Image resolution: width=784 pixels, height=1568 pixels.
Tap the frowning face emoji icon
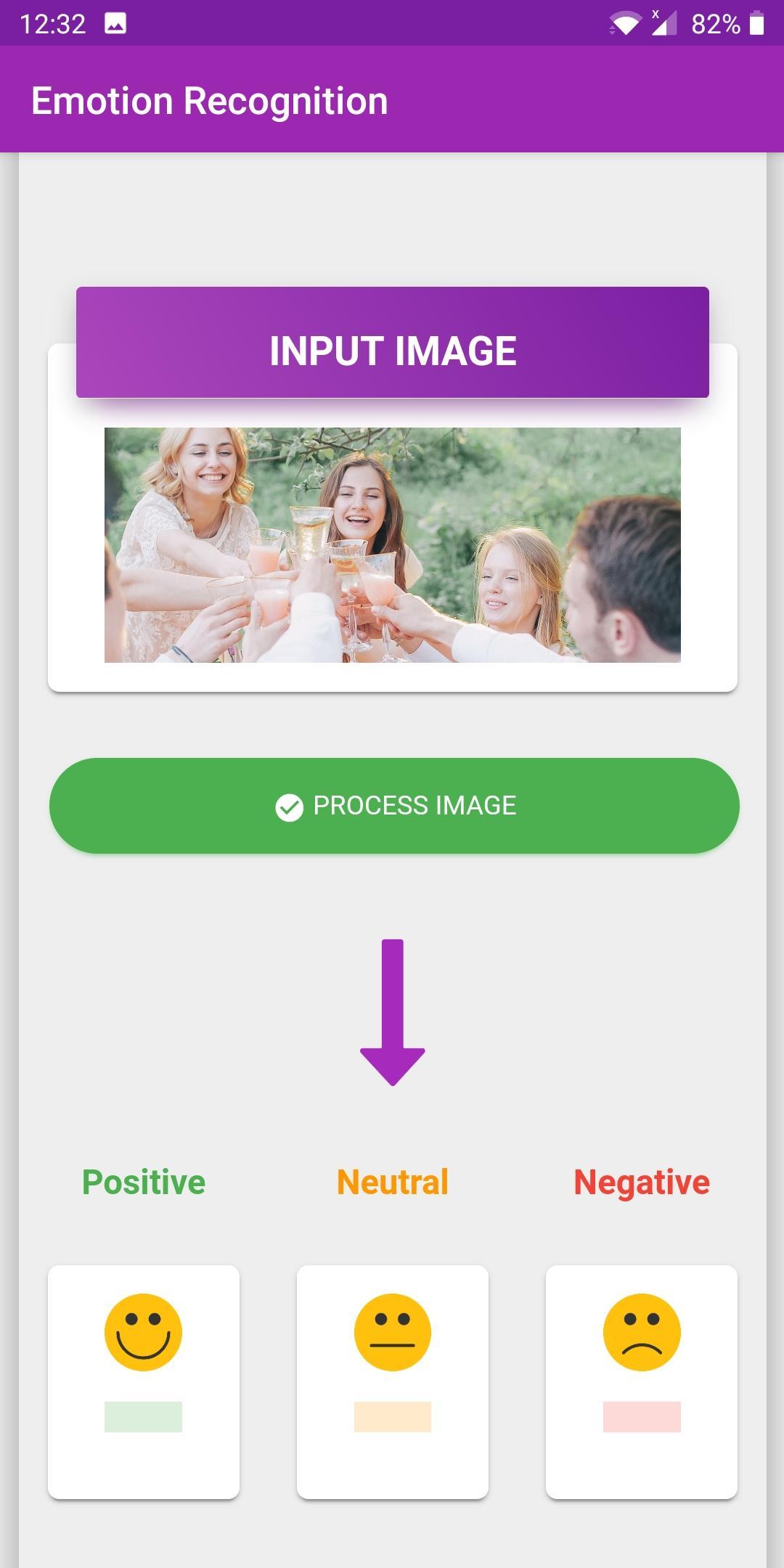(x=642, y=1332)
